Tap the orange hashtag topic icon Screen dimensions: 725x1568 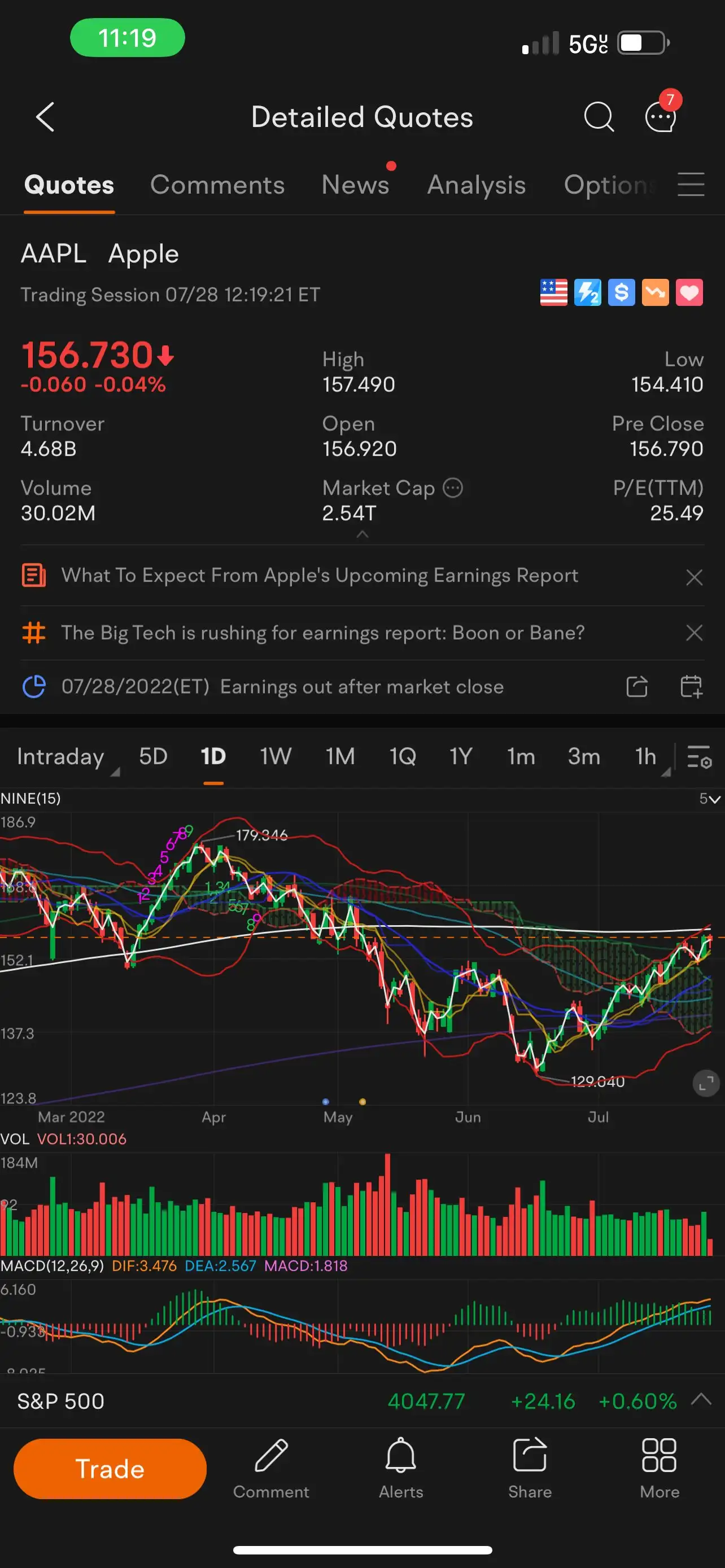pyautogui.click(x=33, y=633)
